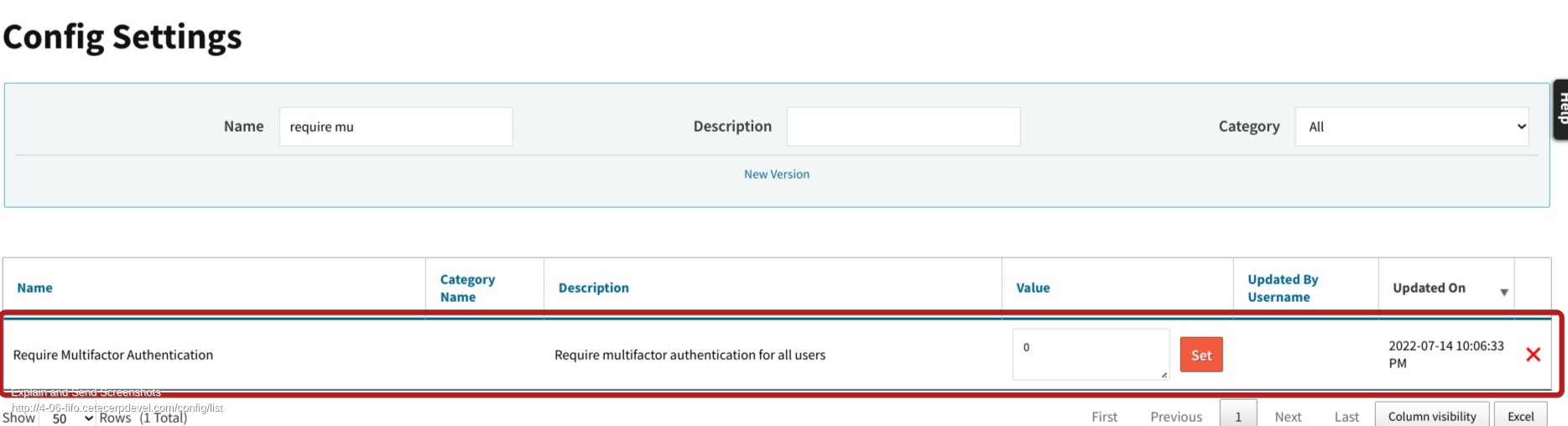
Task: Open the Category dropdown
Action: point(1412,127)
